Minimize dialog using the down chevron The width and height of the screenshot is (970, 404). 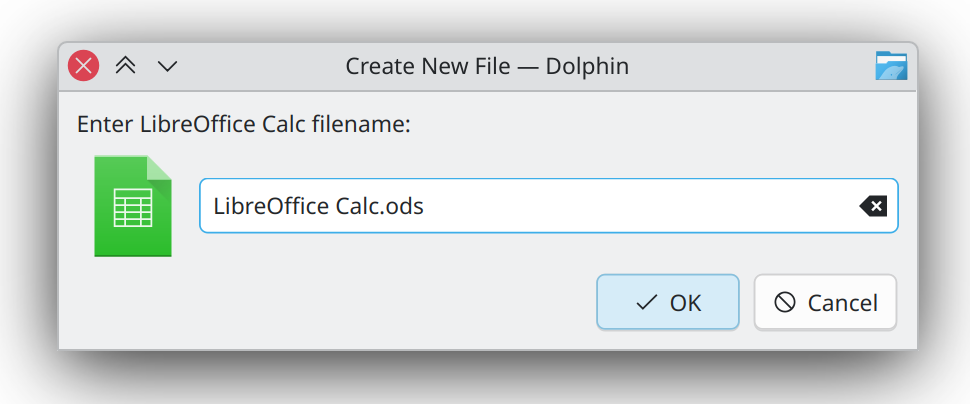[x=168, y=66]
